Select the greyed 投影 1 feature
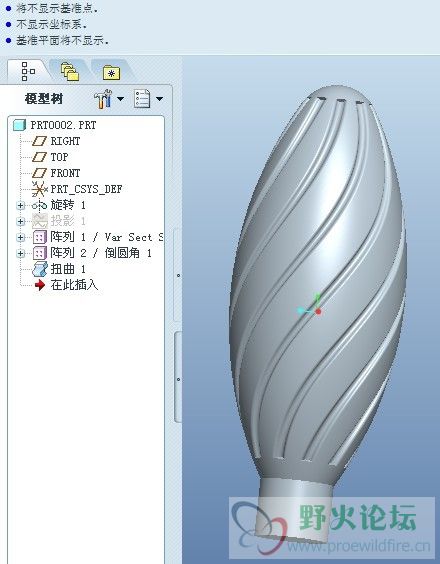440x564 pixels. (68, 221)
